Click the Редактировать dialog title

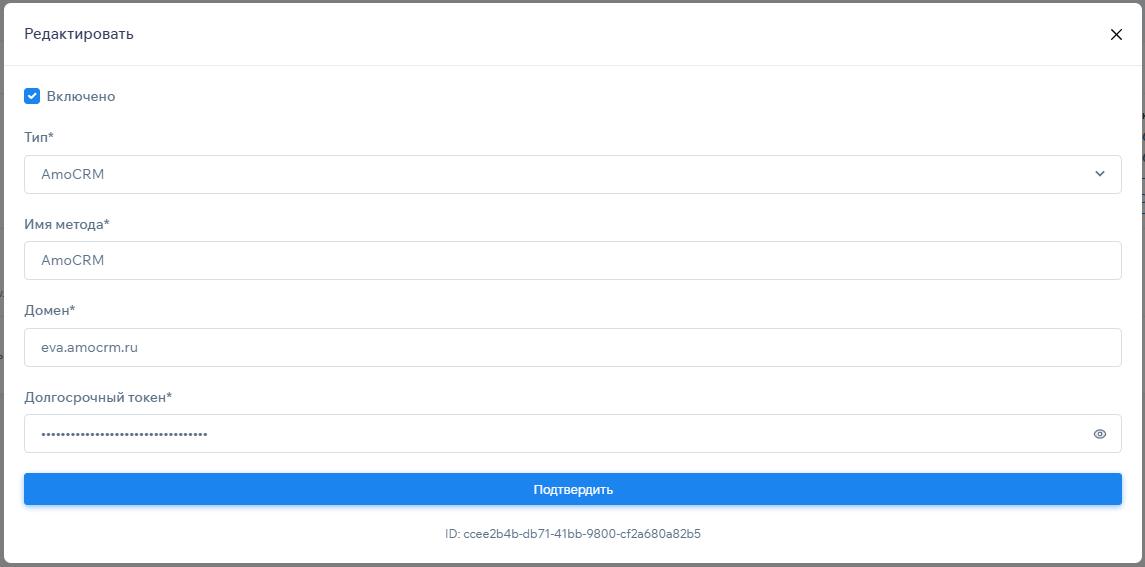[x=79, y=34]
